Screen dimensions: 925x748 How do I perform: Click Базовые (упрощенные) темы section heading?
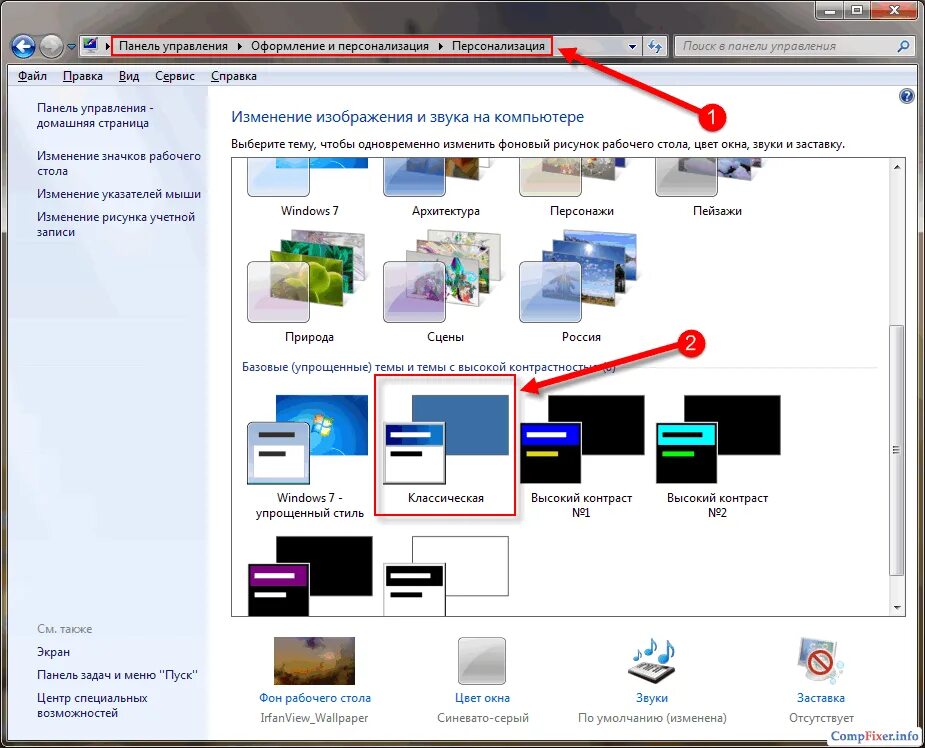coord(429,367)
